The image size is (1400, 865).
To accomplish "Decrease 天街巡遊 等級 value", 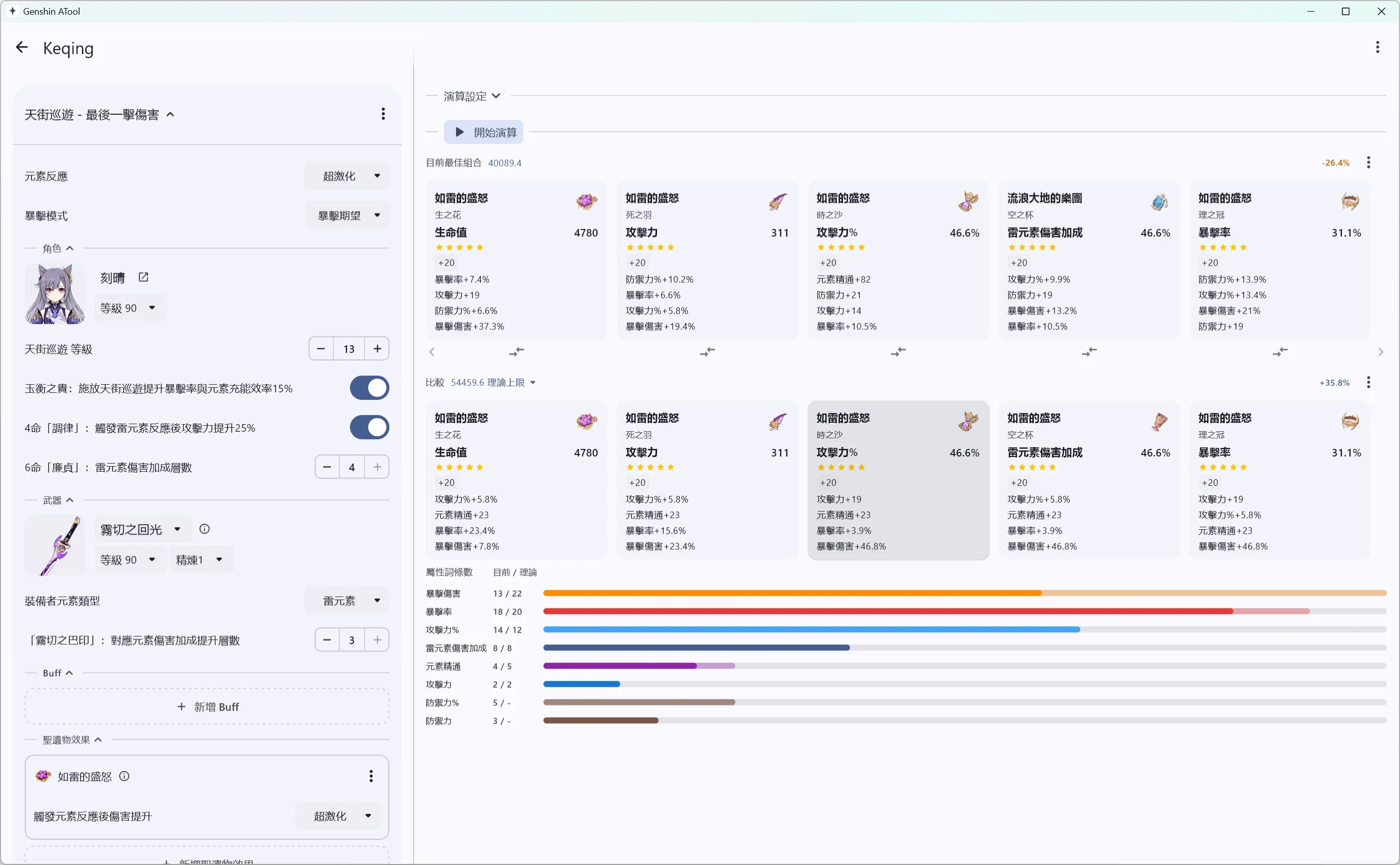I will pos(321,348).
